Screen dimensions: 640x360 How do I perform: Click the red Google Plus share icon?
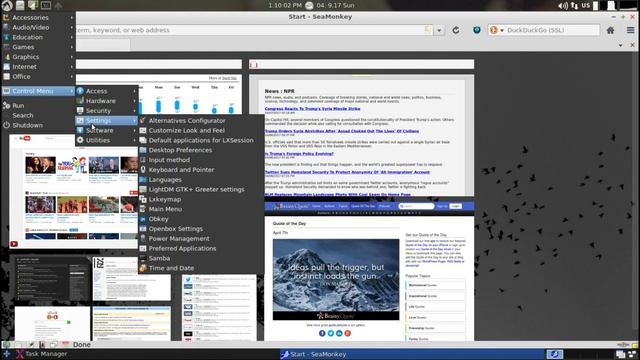(348, 333)
